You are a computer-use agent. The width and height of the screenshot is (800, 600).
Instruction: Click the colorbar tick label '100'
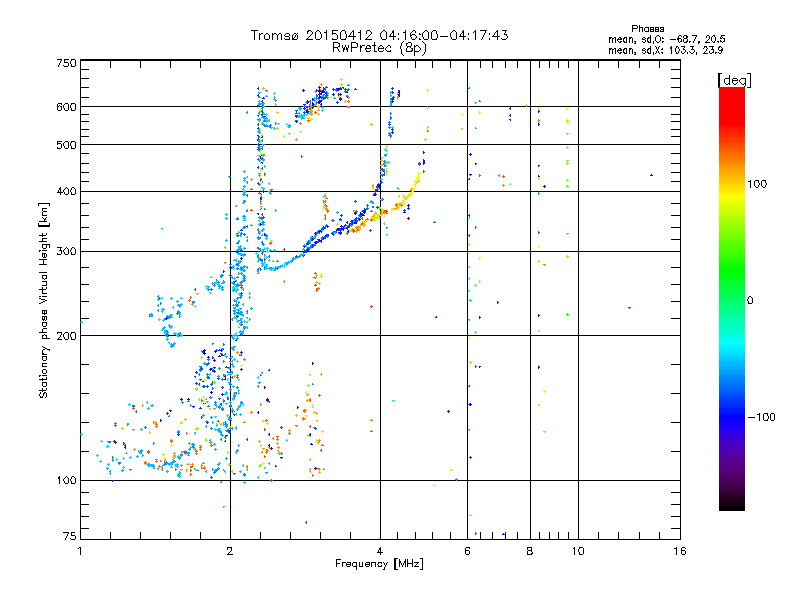[x=757, y=184]
